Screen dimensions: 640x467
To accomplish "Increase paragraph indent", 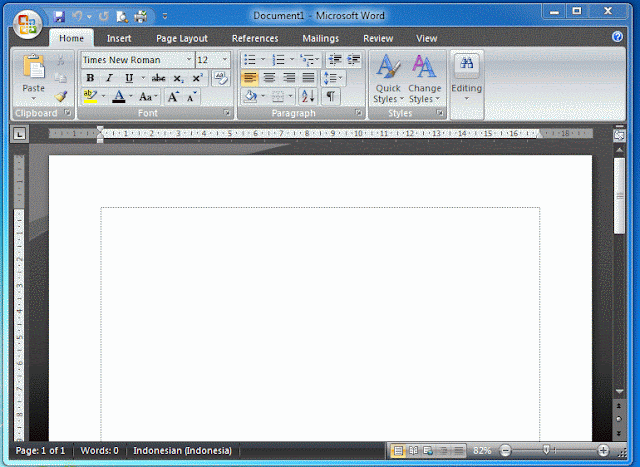I will pos(353,60).
